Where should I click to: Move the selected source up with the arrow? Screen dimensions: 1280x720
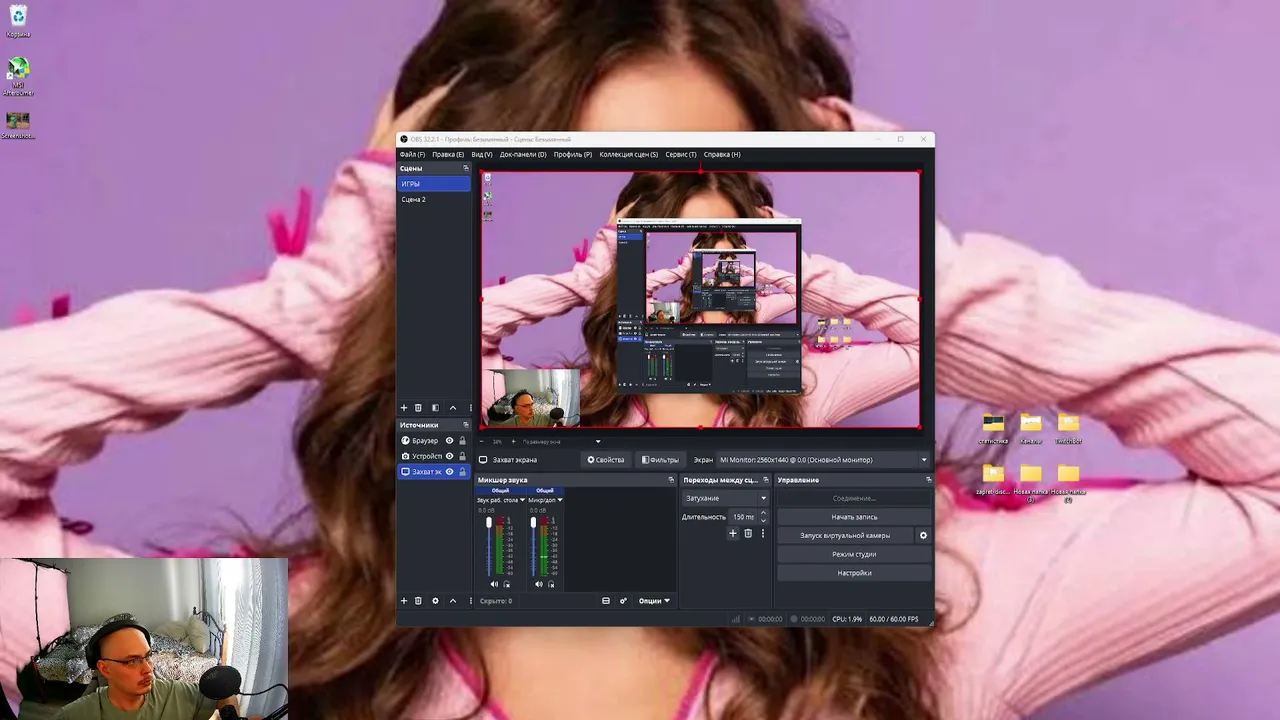click(453, 601)
